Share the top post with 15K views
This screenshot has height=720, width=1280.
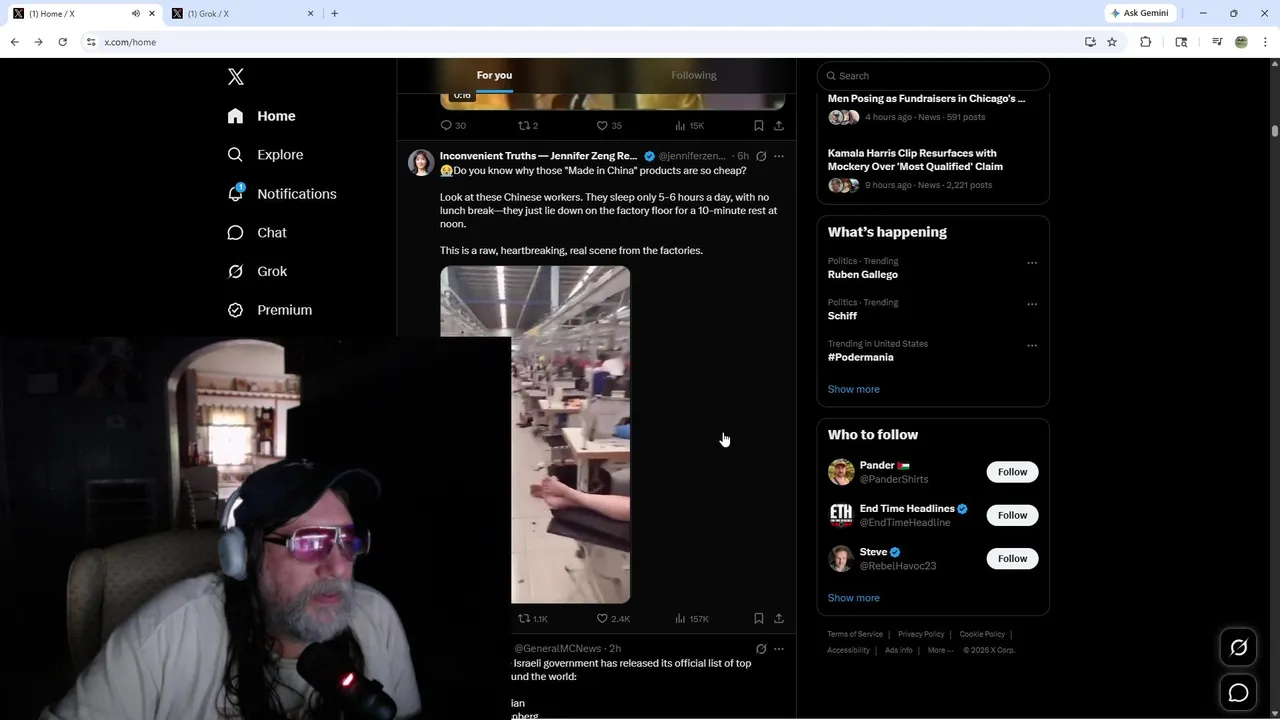(779, 125)
